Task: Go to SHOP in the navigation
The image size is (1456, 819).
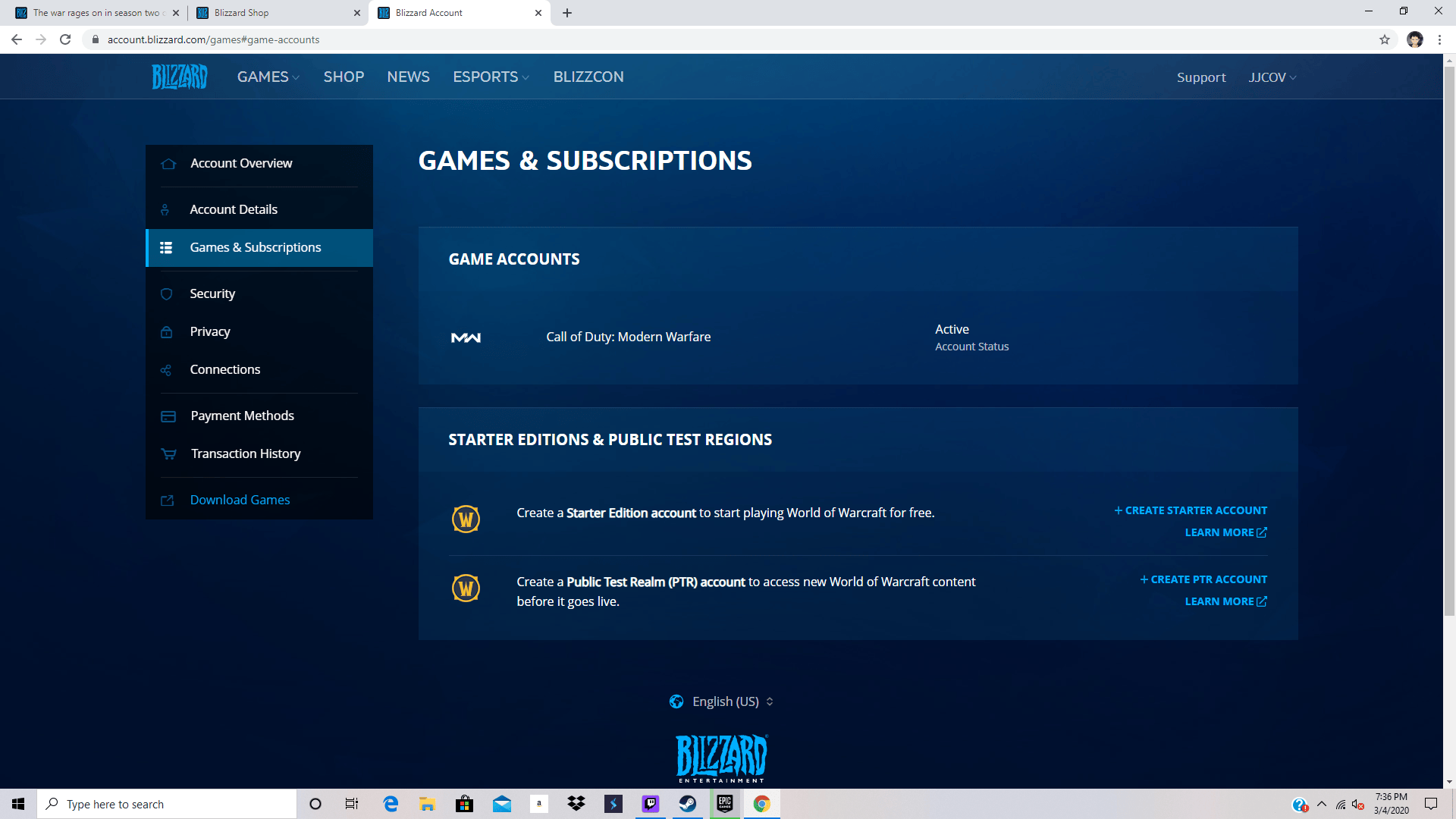Action: coord(344,77)
